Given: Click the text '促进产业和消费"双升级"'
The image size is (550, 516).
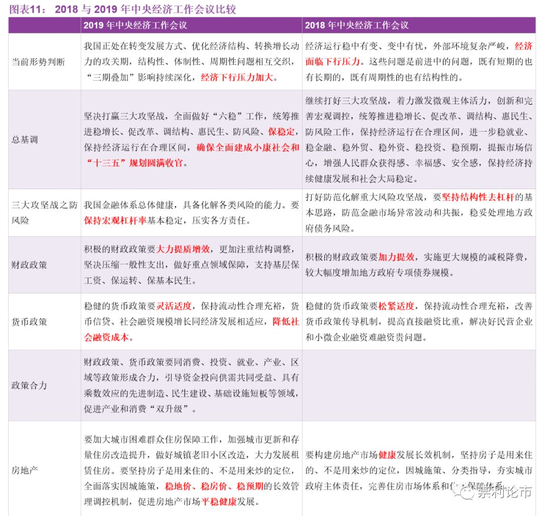Looking at the screenshot, I should (138, 409).
